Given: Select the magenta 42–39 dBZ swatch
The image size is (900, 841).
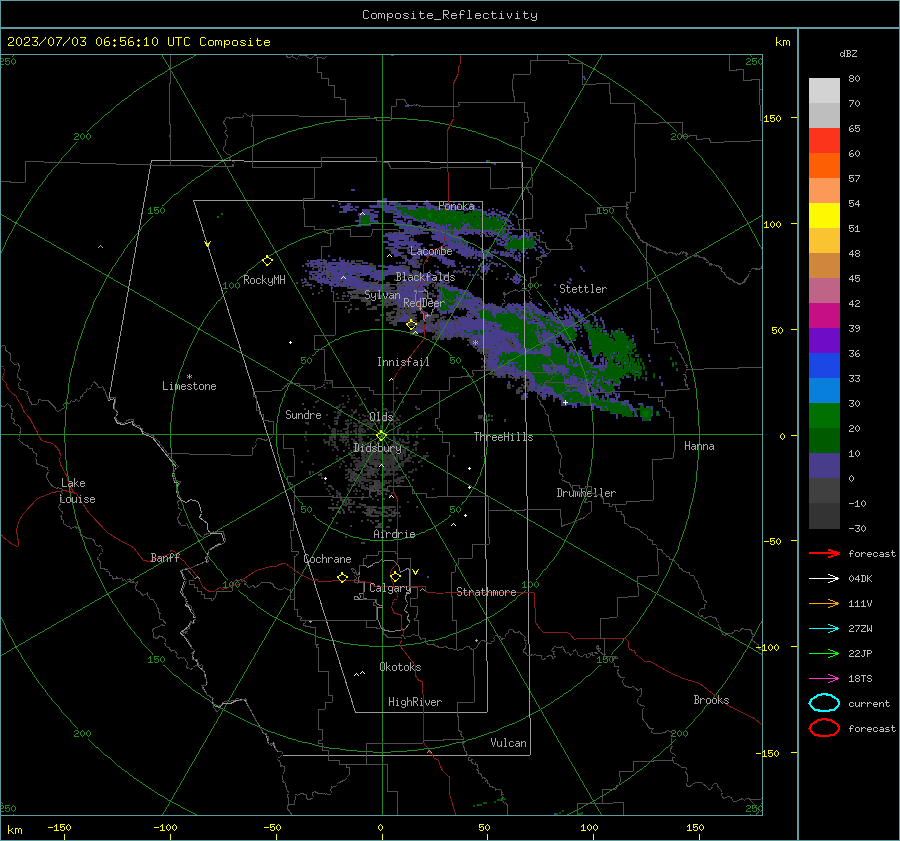Looking at the screenshot, I should point(824,316).
